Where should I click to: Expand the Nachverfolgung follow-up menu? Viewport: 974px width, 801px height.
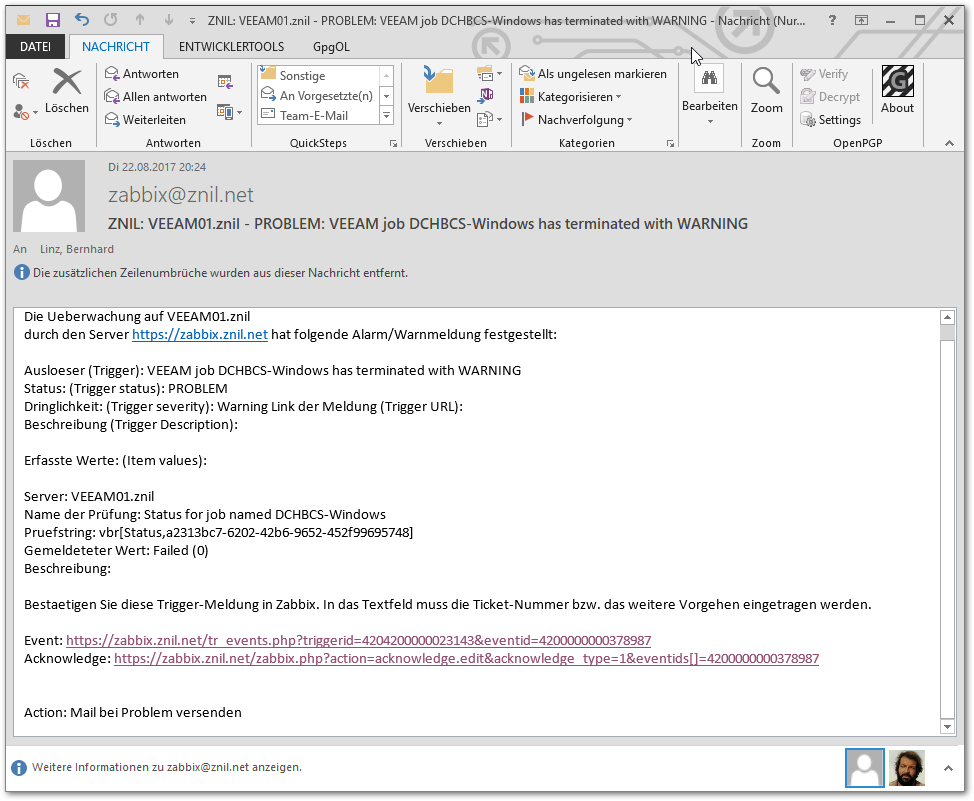pyautogui.click(x=577, y=120)
